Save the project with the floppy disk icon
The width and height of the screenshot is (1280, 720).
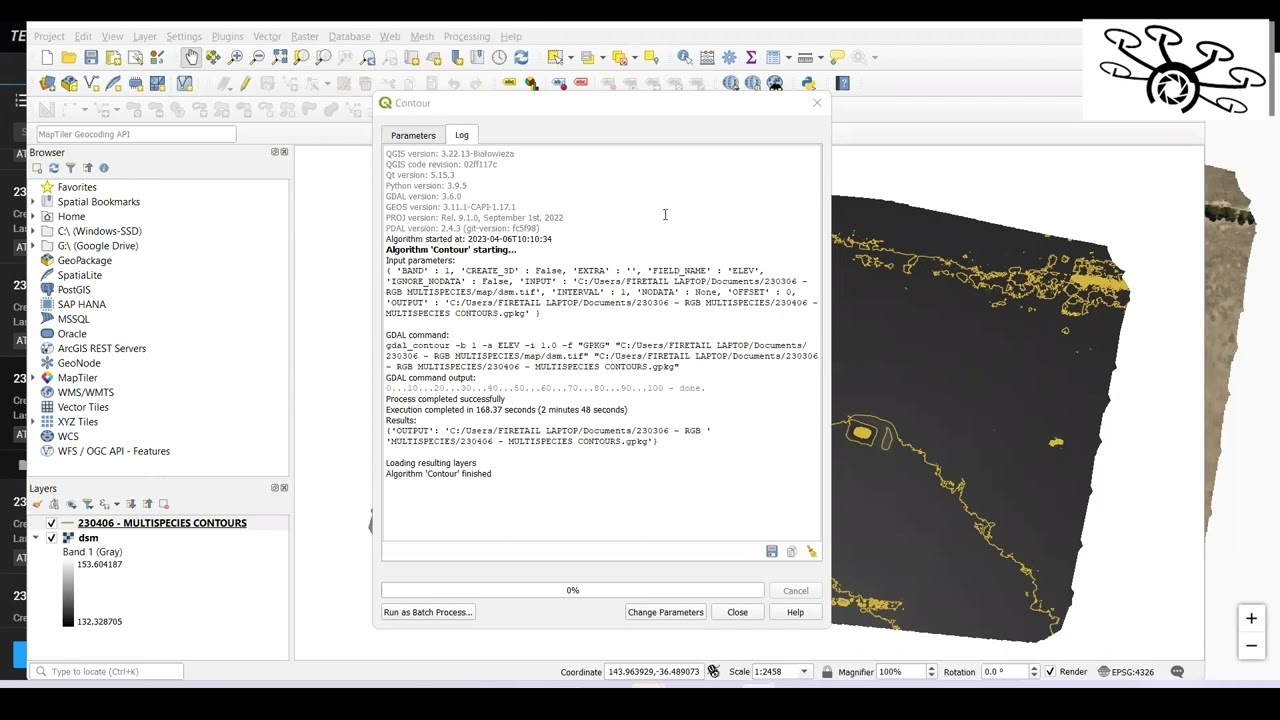pyautogui.click(x=91, y=58)
